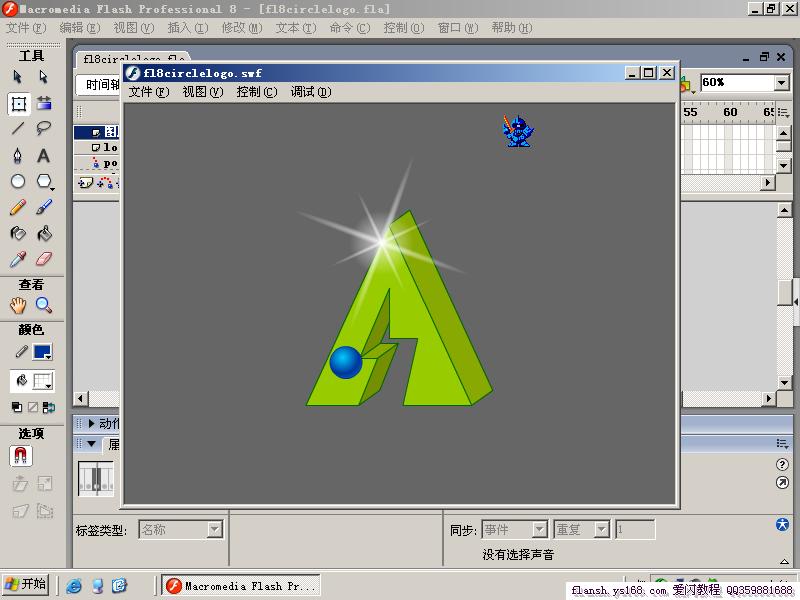Select the Hand tool
Screen dimensions: 800x600
click(x=18, y=305)
